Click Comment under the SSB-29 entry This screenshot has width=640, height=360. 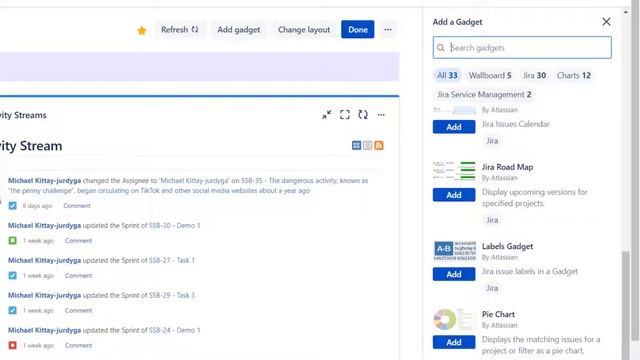click(78, 311)
